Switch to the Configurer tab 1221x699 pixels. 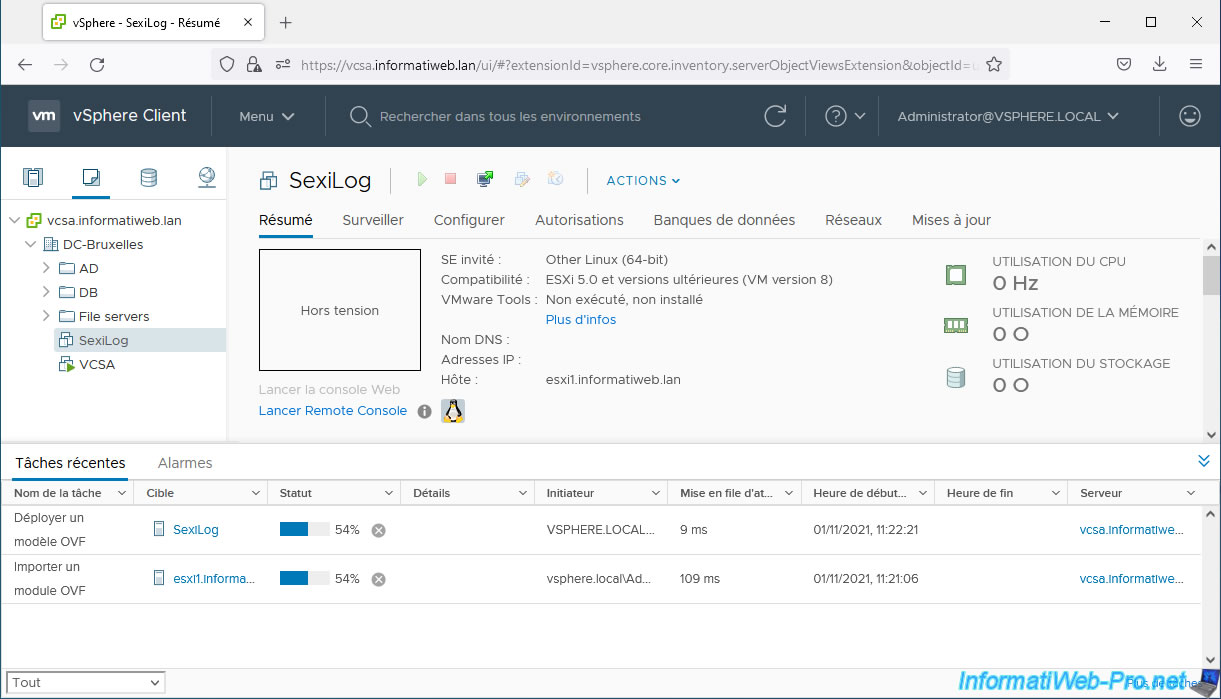click(x=469, y=220)
